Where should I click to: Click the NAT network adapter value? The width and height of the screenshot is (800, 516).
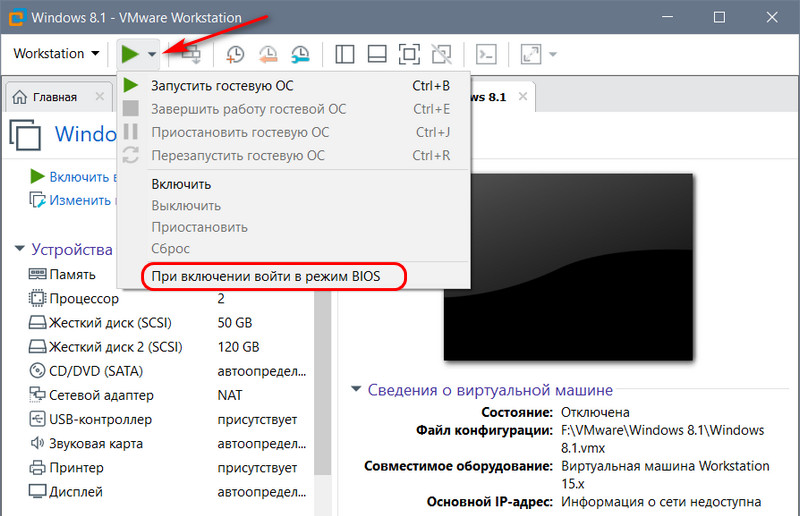[230, 395]
